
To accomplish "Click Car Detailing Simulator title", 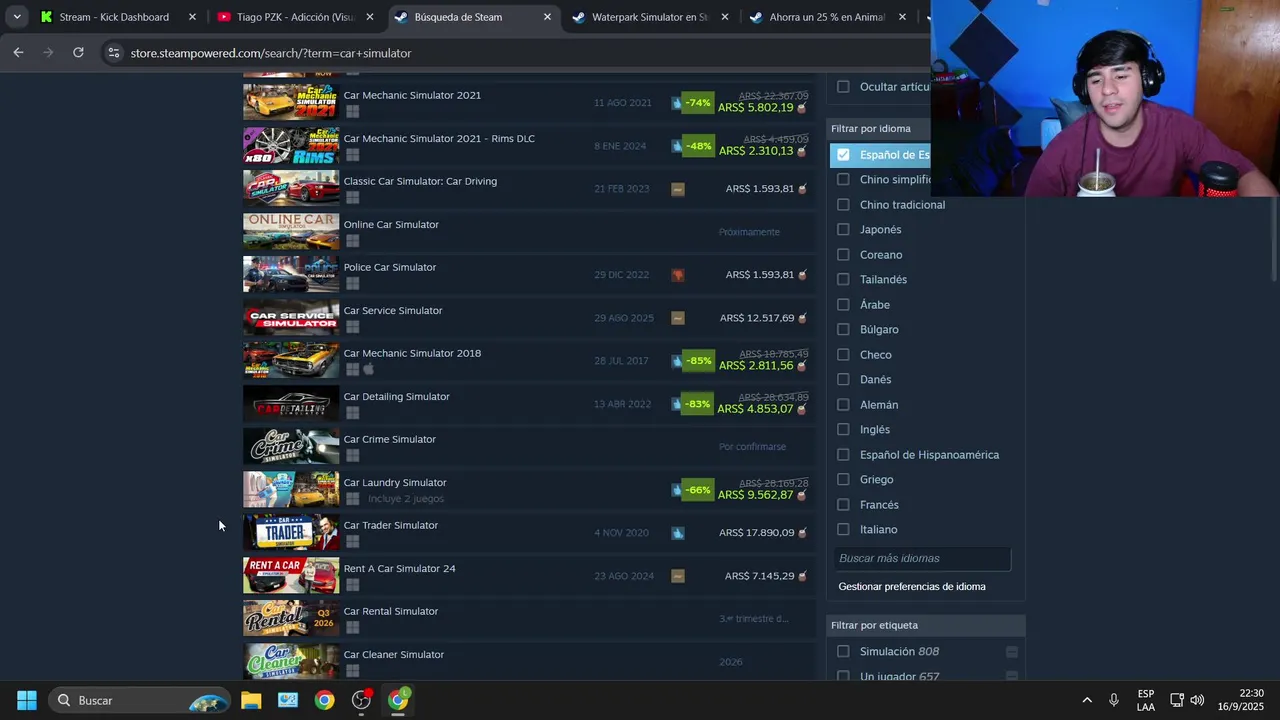I will (x=396, y=396).
